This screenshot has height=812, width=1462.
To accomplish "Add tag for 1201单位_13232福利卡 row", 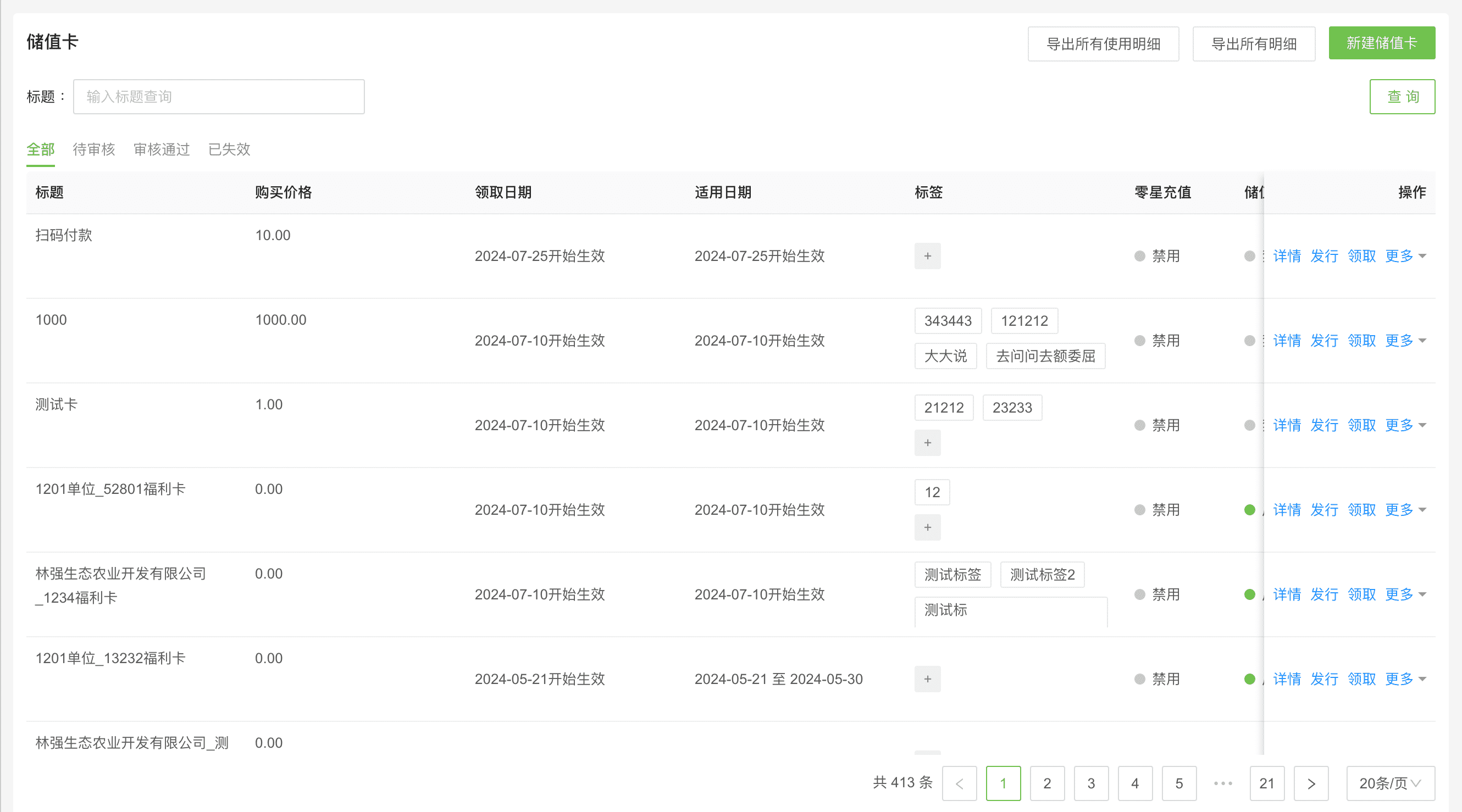I will pos(927,678).
